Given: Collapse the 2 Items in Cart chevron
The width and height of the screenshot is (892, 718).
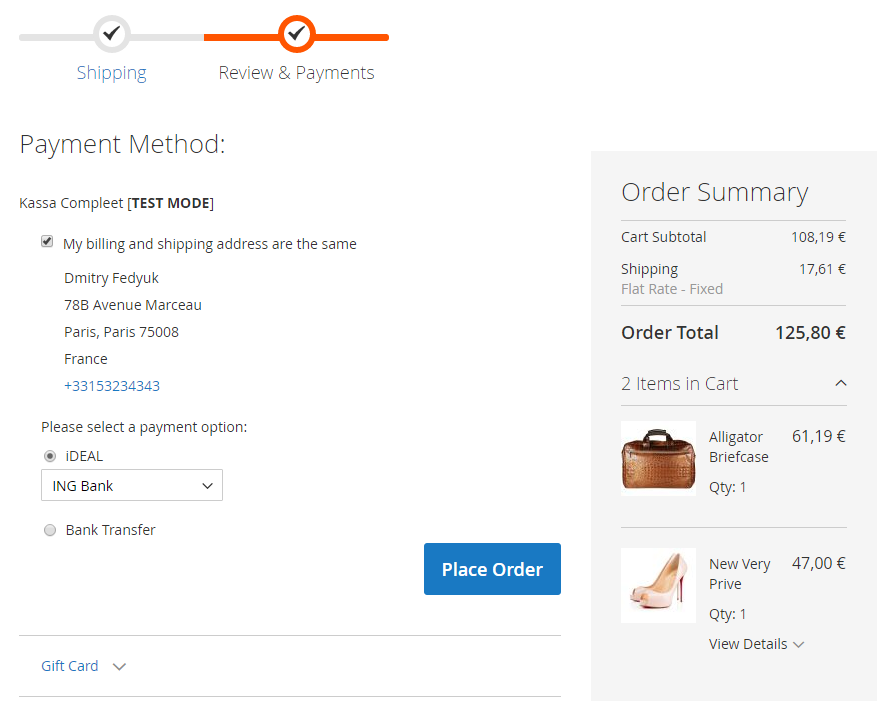Looking at the screenshot, I should point(840,383).
